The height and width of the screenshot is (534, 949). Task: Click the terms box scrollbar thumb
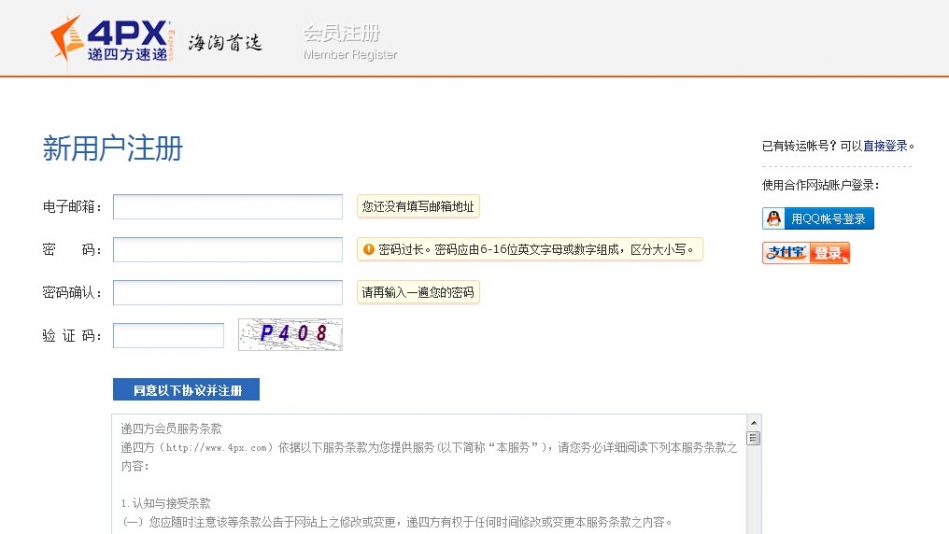point(754,438)
